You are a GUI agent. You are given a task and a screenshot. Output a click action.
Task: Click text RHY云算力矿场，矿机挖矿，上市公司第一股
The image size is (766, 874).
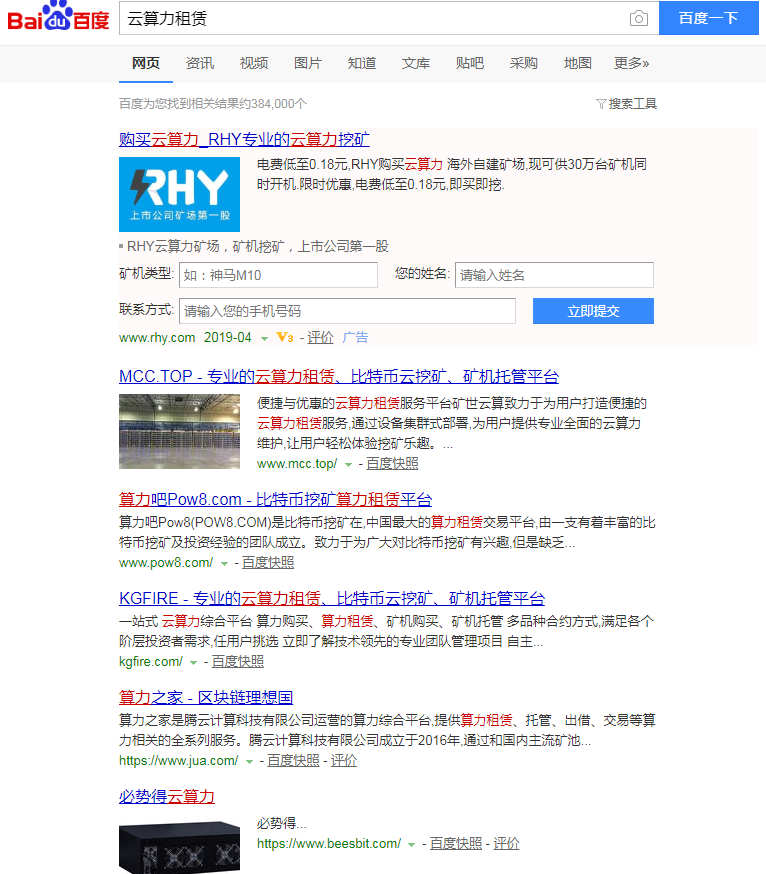point(258,246)
